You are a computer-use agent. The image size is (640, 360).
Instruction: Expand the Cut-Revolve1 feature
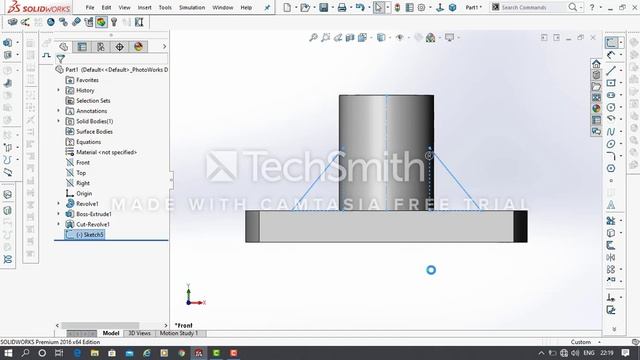pos(58,224)
